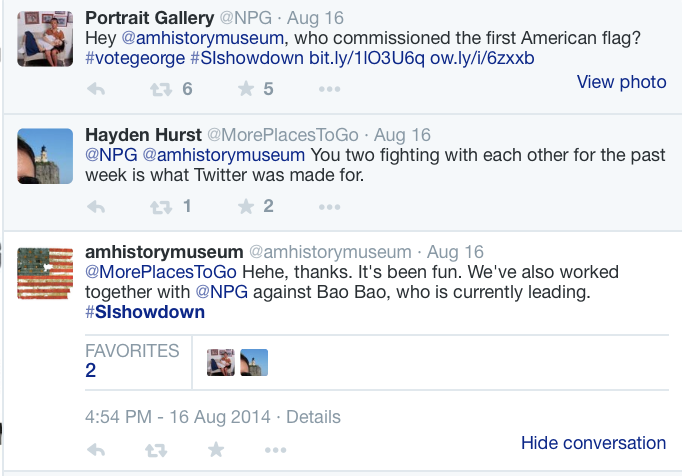Screen dimensions: 682x476
Task: Open more options on amhistorymuseum tweet
Action: (x=273, y=450)
